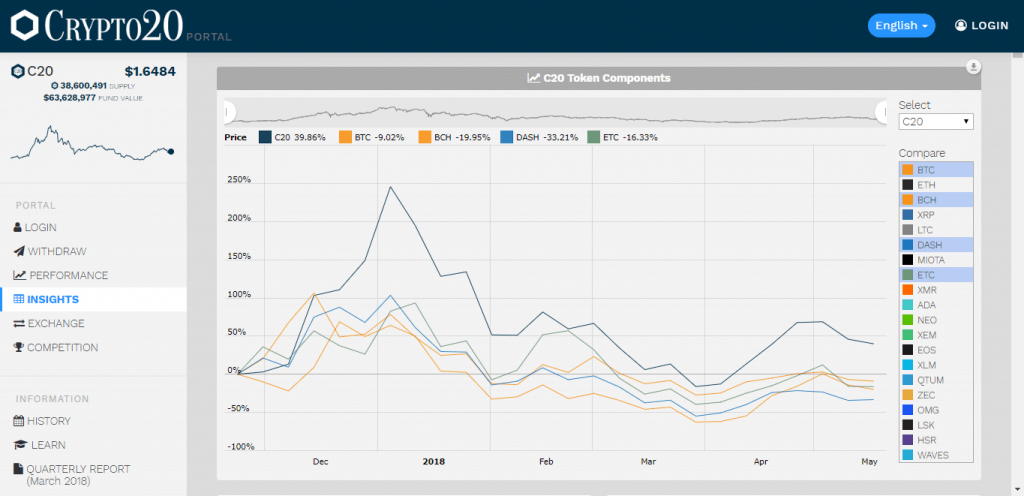The height and width of the screenshot is (496, 1024).
Task: Select LTC in the Compare list
Action: (x=936, y=230)
